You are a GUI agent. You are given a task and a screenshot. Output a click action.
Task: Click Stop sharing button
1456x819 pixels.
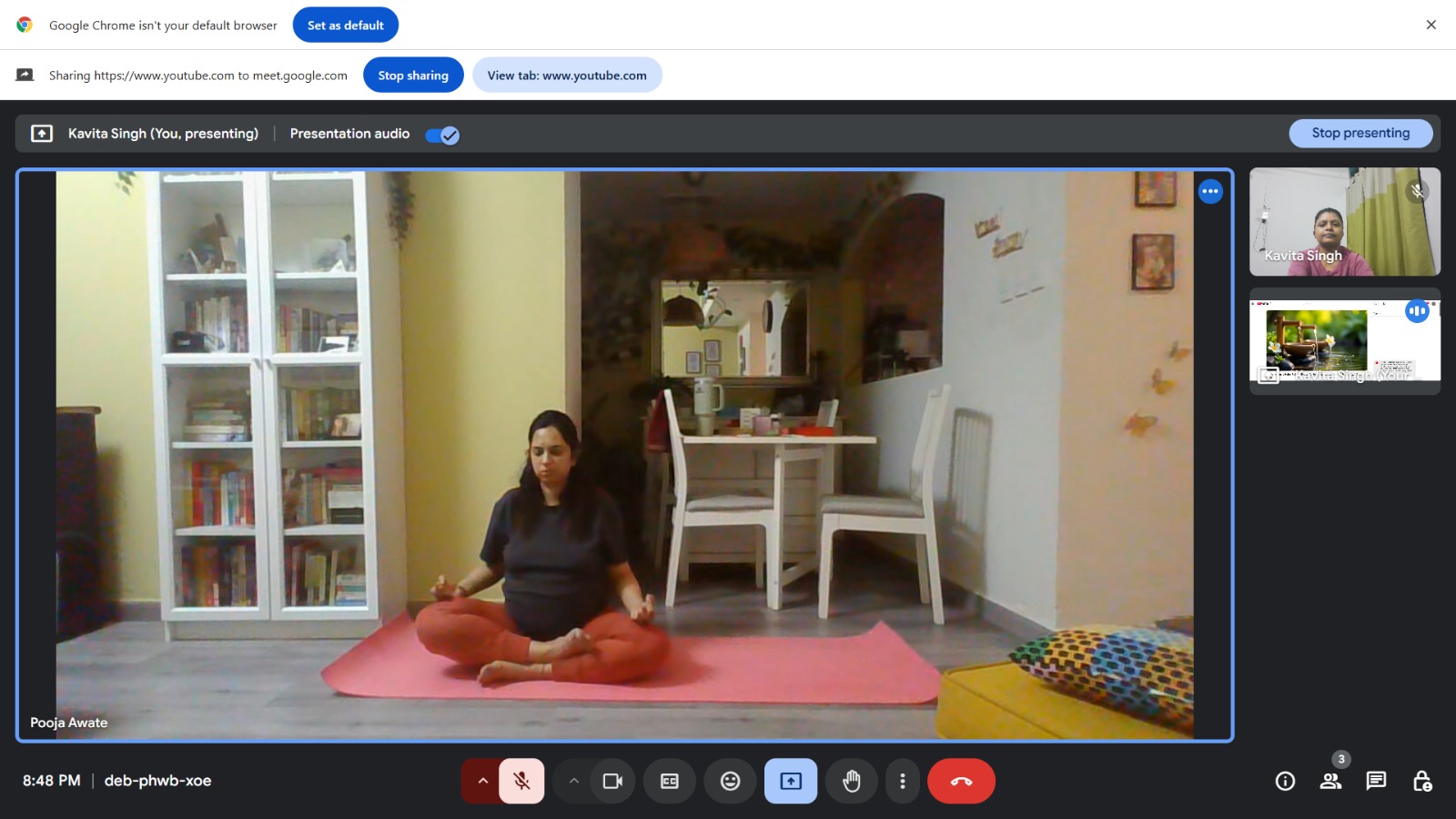pyautogui.click(x=413, y=75)
